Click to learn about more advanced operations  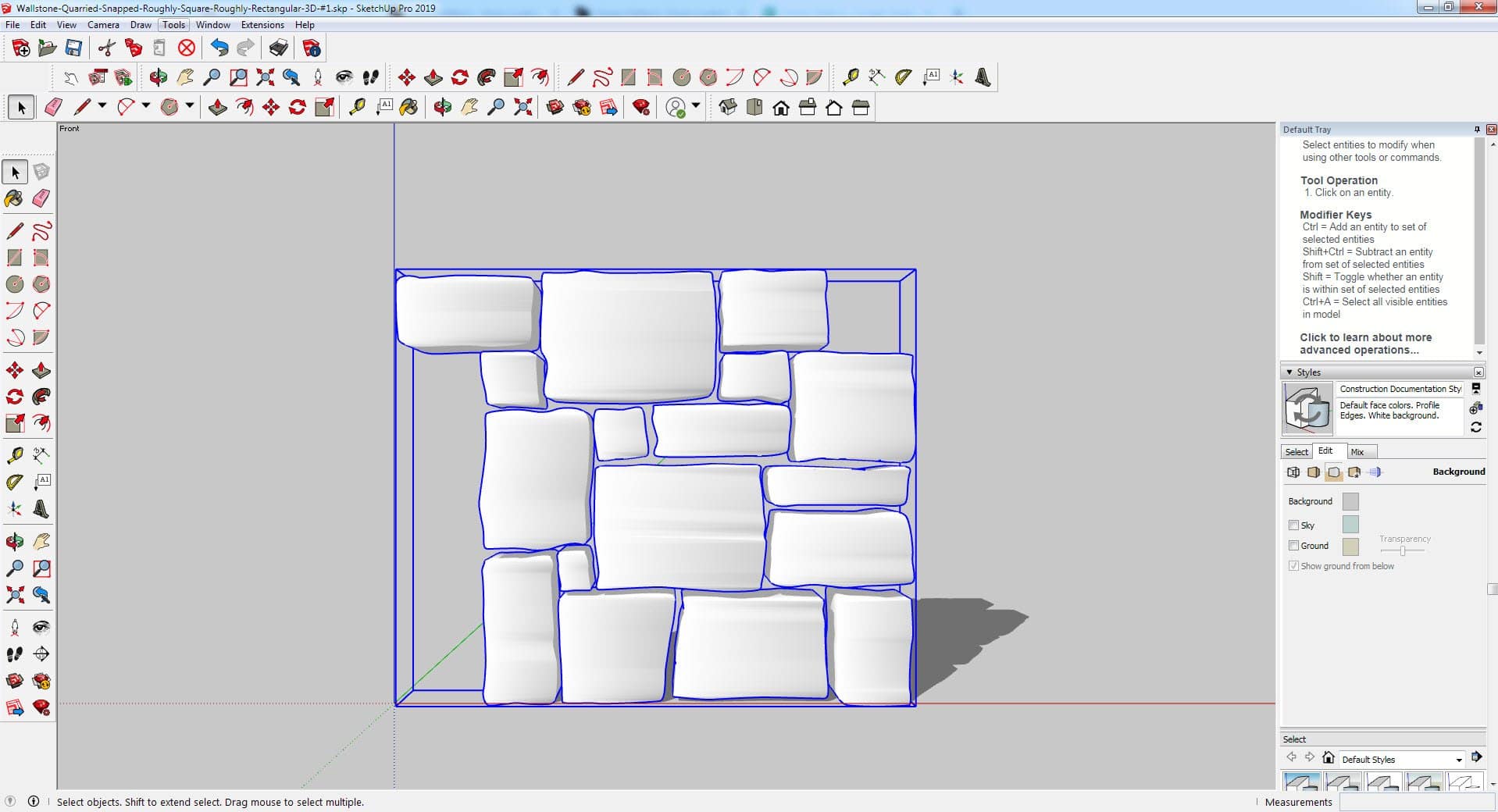(1365, 344)
